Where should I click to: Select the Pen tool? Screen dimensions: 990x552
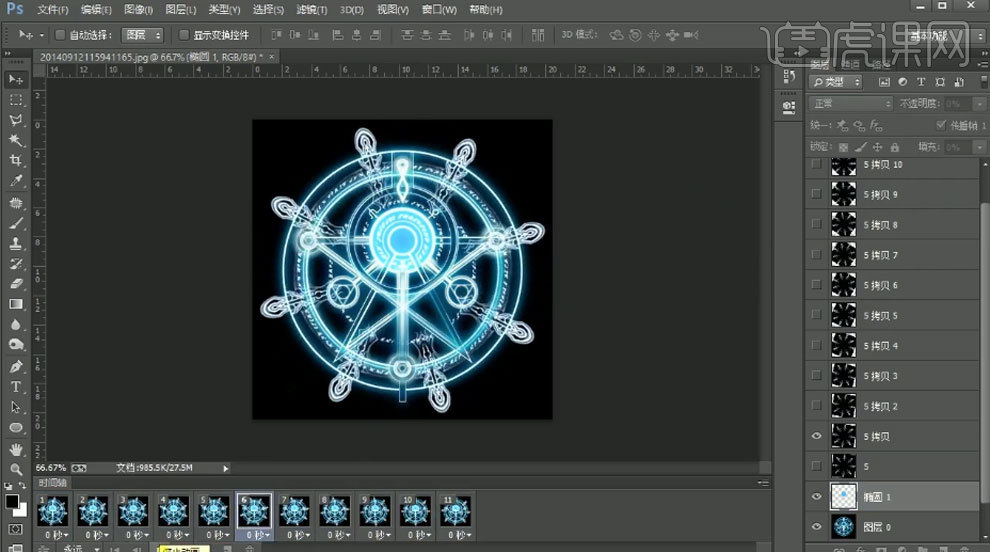coord(16,367)
